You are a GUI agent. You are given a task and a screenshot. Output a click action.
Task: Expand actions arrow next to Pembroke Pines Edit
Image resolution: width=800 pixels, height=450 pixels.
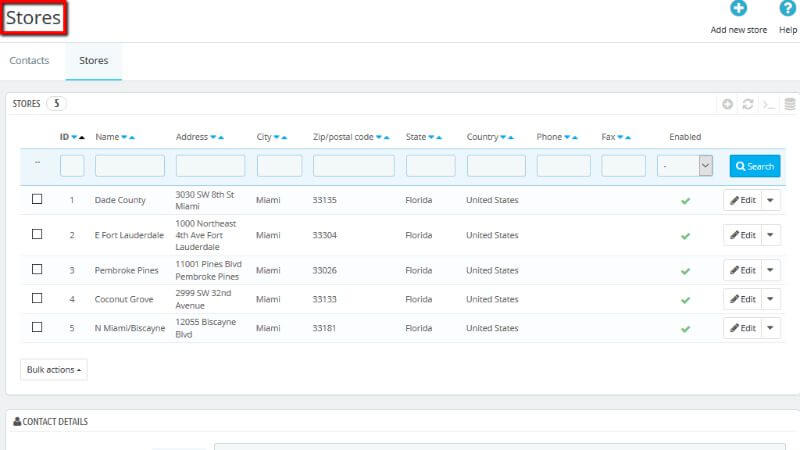coord(770,270)
